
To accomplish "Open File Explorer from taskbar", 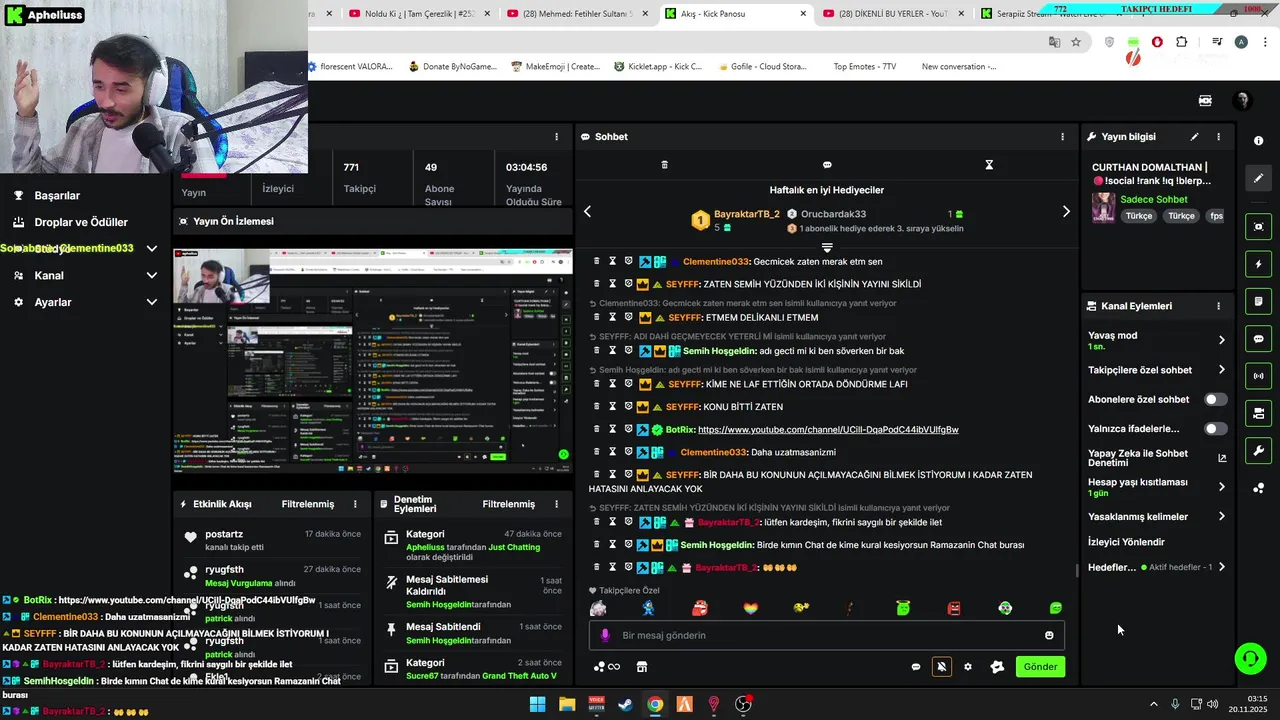I will coord(567,704).
